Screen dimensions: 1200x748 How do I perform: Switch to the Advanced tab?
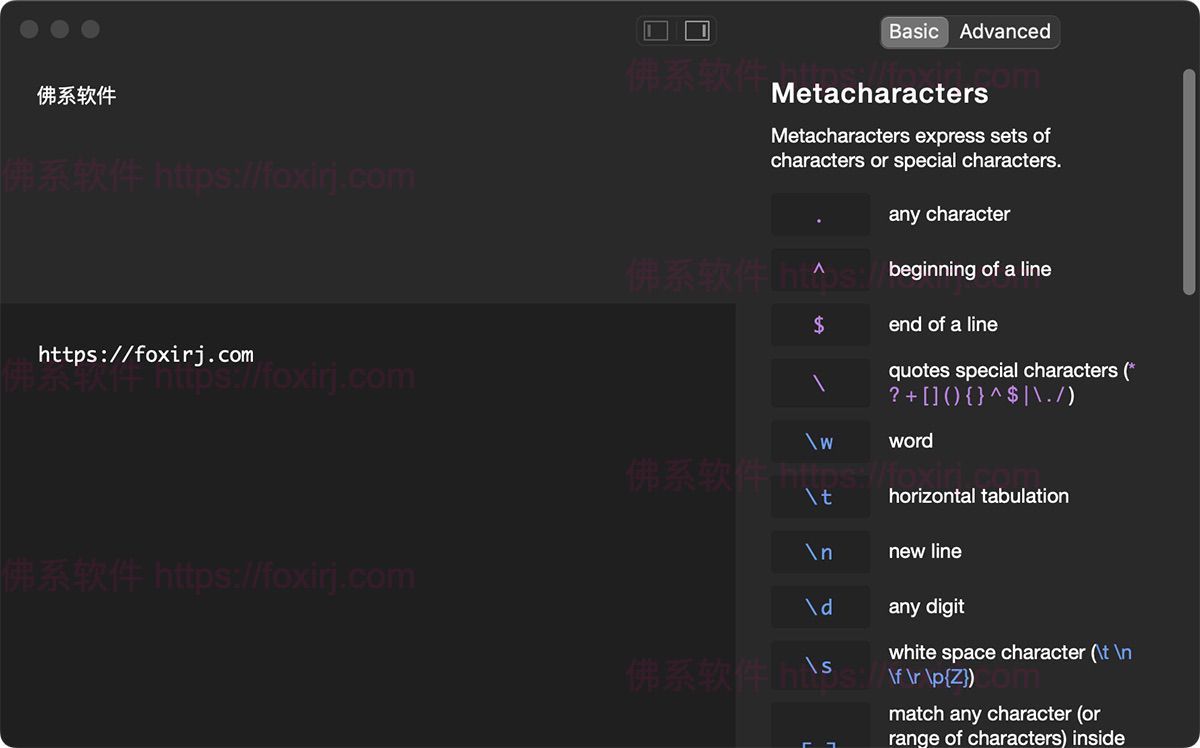click(x=1003, y=31)
